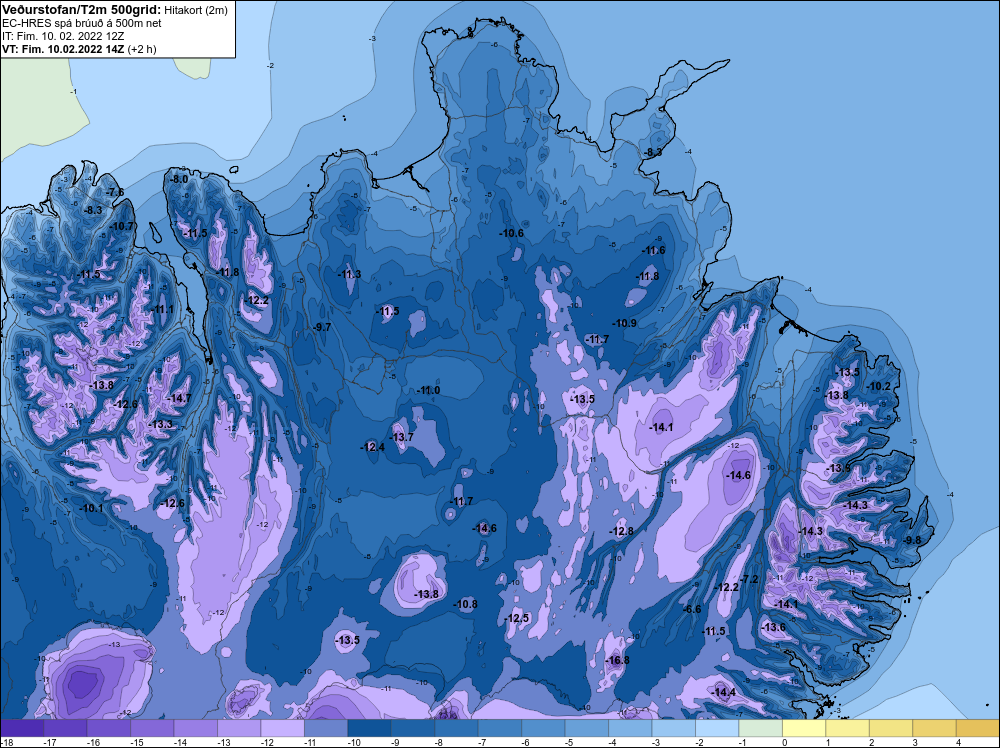Click the '4' label on the legend bar
Viewport: 1000px width, 748px height.
coord(959,742)
